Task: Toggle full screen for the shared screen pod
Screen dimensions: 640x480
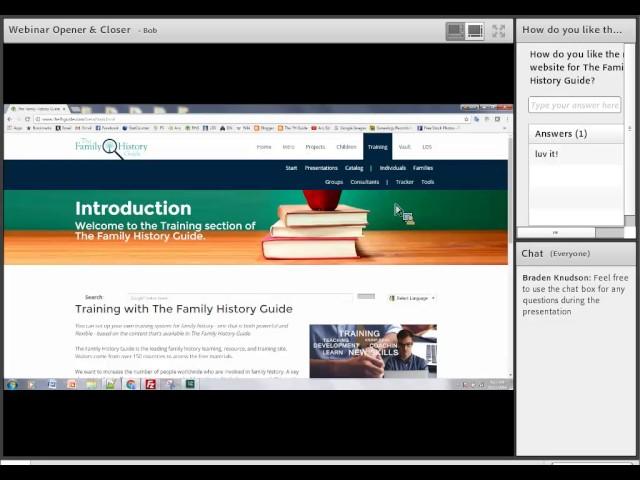Action: pyautogui.click(x=498, y=31)
